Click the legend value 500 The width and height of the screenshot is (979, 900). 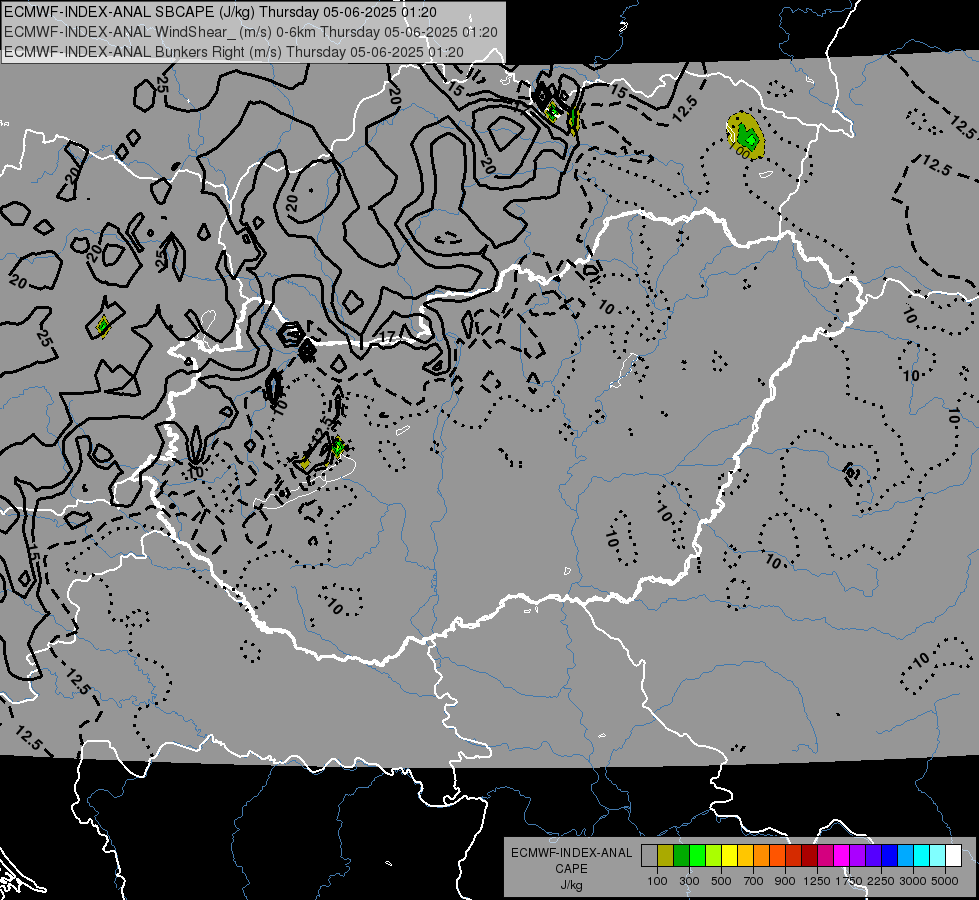(x=721, y=881)
